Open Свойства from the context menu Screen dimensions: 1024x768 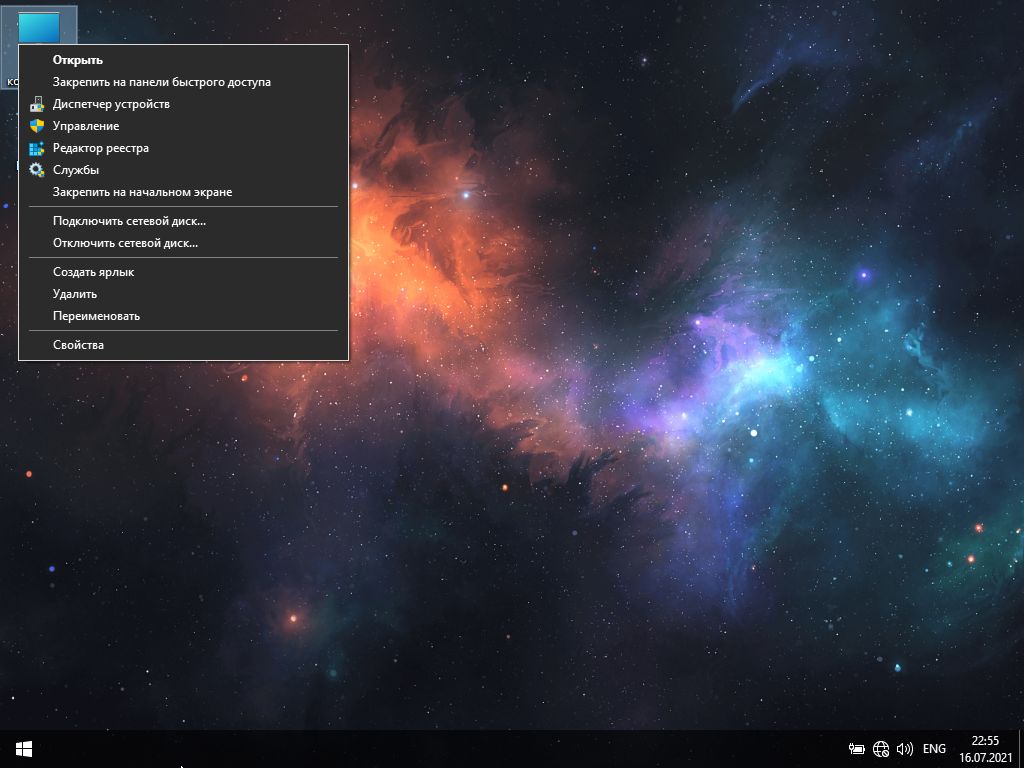[x=78, y=345]
